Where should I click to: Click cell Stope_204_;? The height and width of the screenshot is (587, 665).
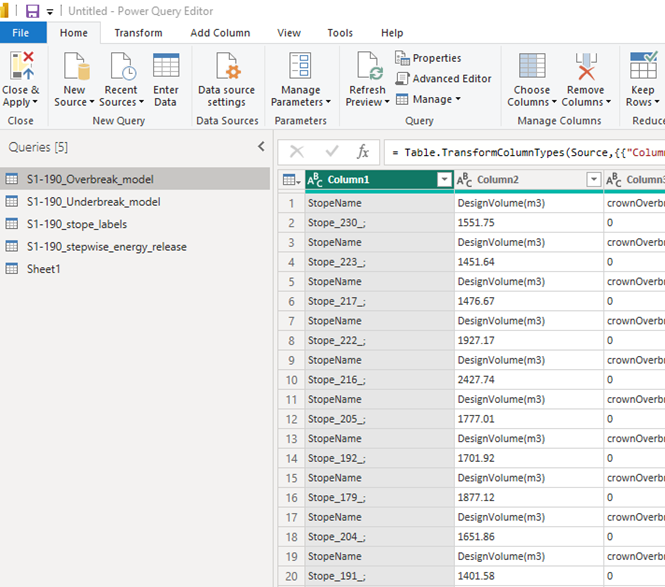coord(379,537)
